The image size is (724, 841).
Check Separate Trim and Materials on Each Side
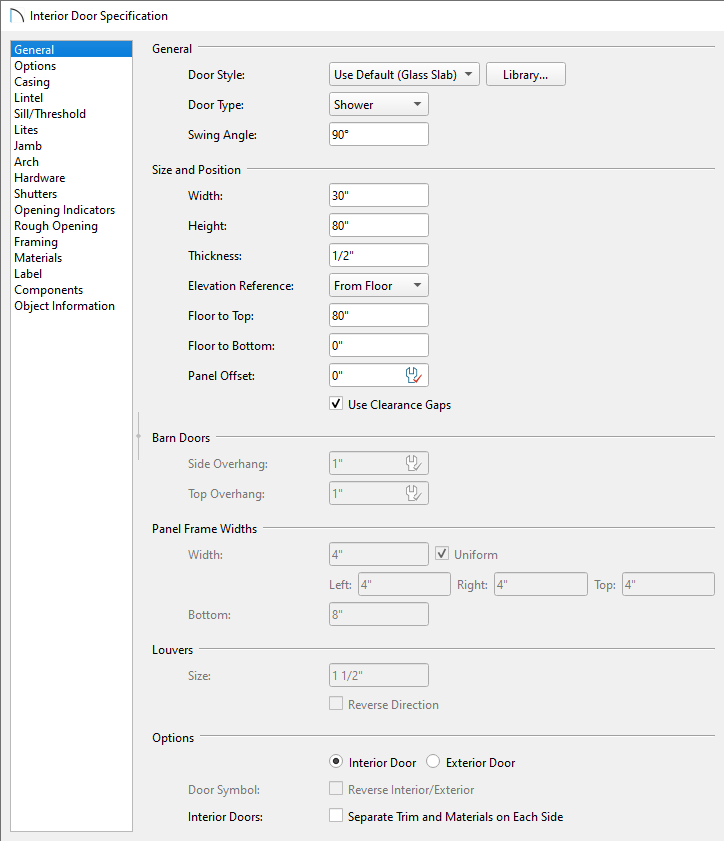pyautogui.click(x=336, y=816)
